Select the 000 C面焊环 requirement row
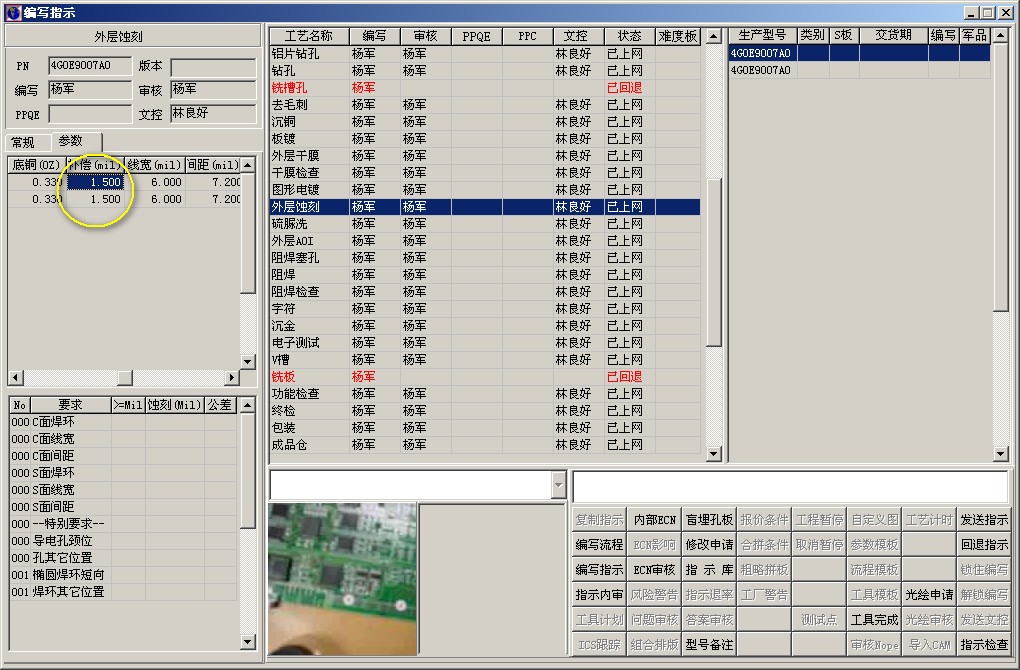This screenshot has height=670, width=1020. 123,422
